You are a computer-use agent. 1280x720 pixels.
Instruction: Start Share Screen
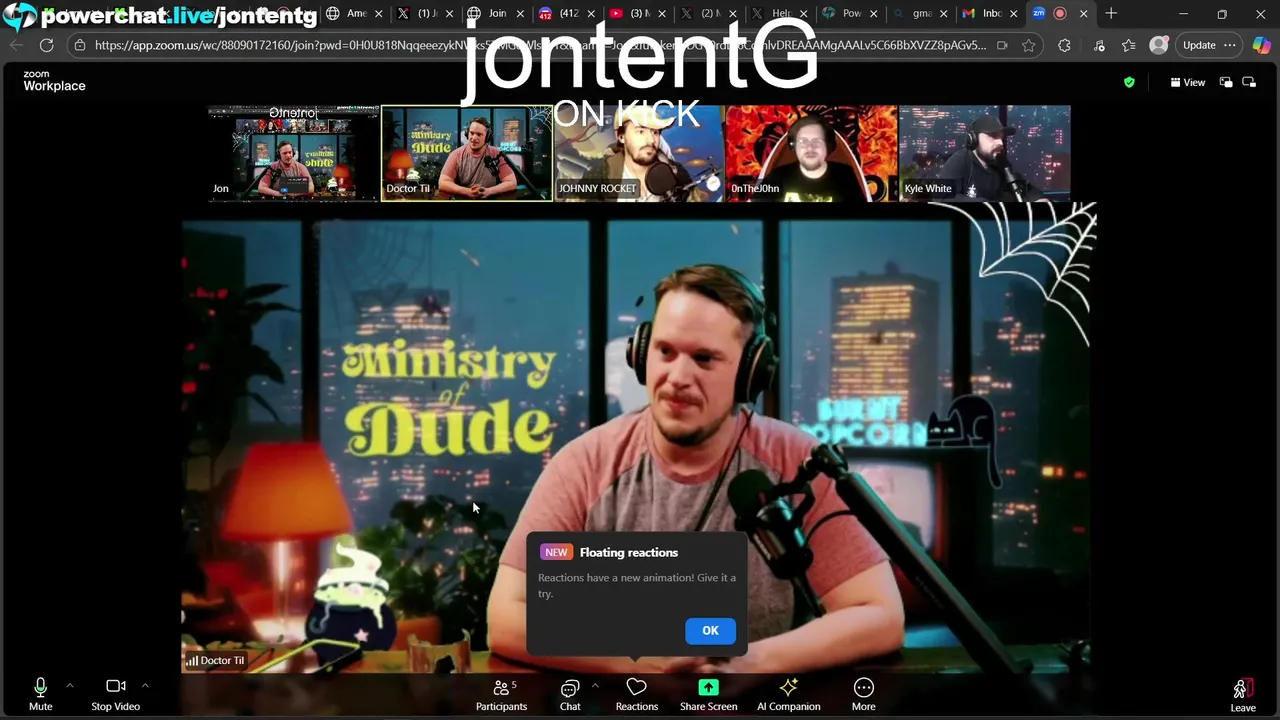point(708,694)
